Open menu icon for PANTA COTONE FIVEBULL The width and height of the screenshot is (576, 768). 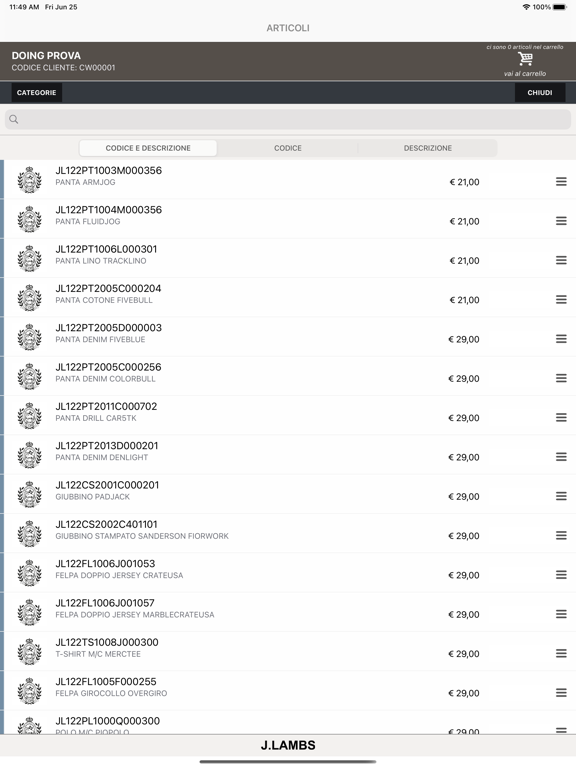tap(561, 300)
